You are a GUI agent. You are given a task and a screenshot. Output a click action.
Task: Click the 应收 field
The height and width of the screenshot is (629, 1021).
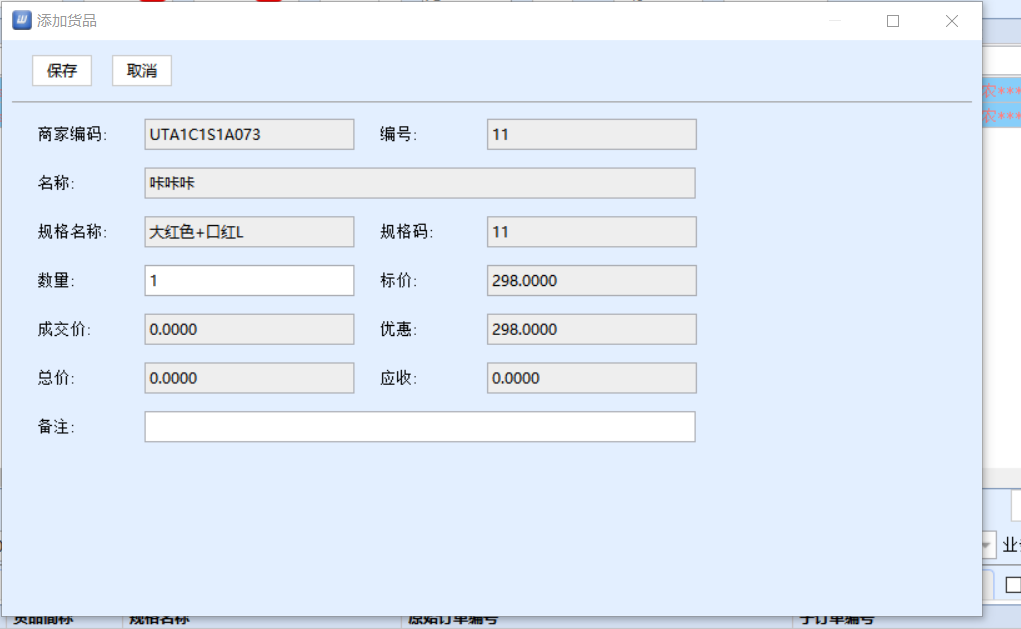click(591, 378)
